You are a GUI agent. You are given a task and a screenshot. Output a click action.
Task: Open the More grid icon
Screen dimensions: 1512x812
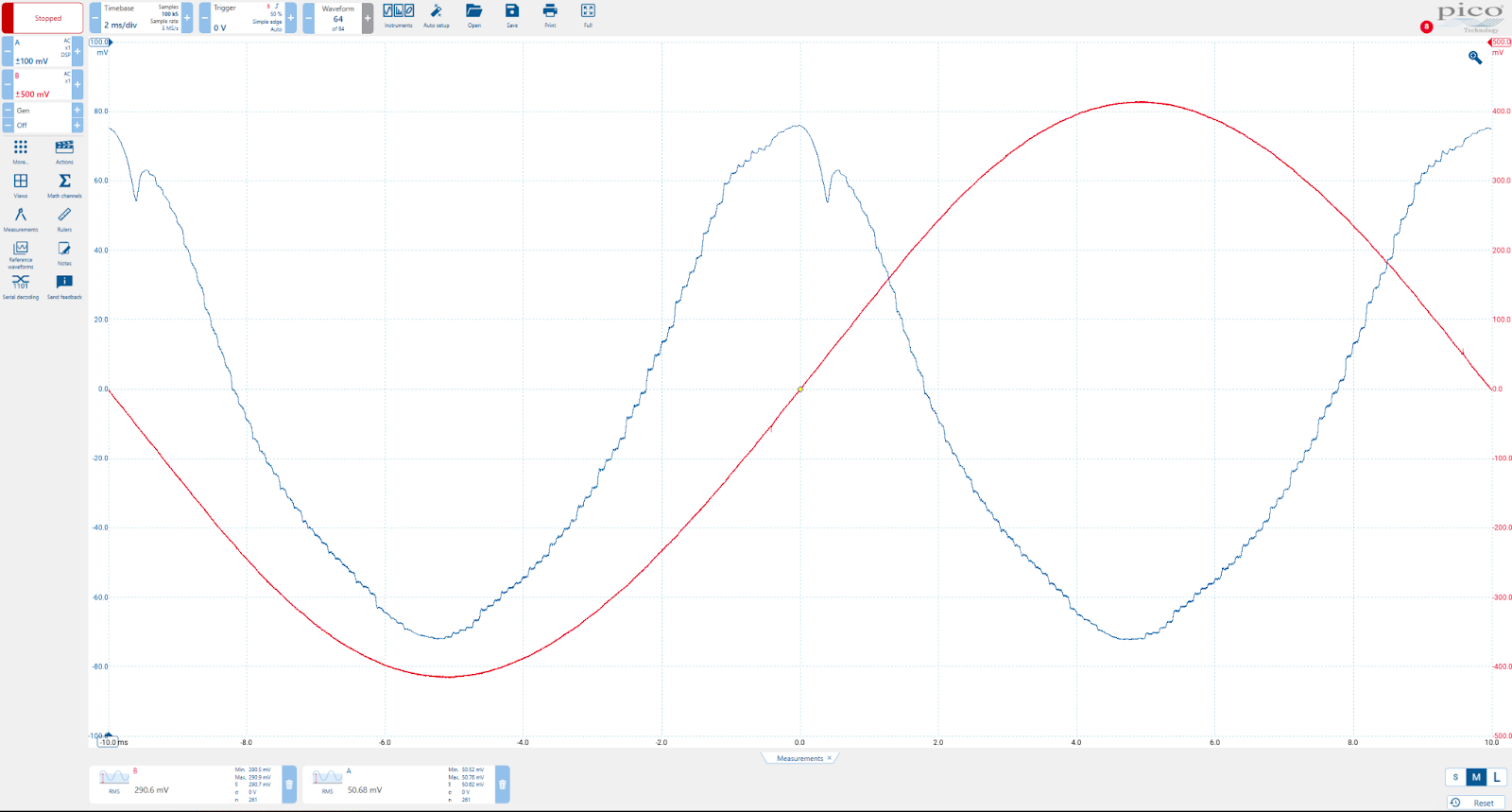tap(21, 150)
